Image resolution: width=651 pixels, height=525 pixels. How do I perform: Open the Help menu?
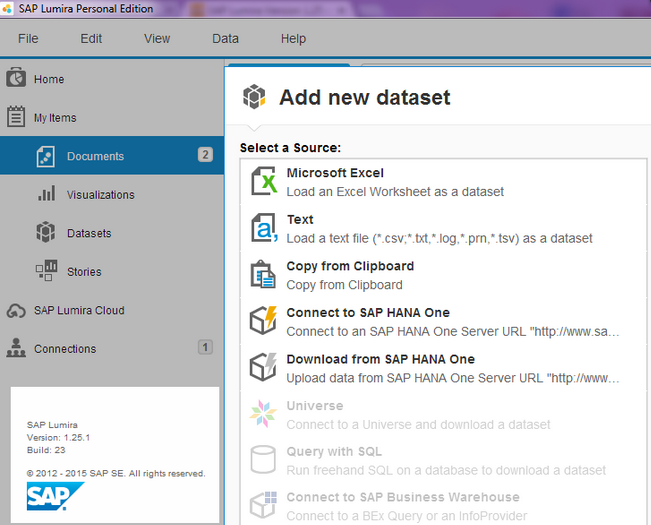point(293,39)
